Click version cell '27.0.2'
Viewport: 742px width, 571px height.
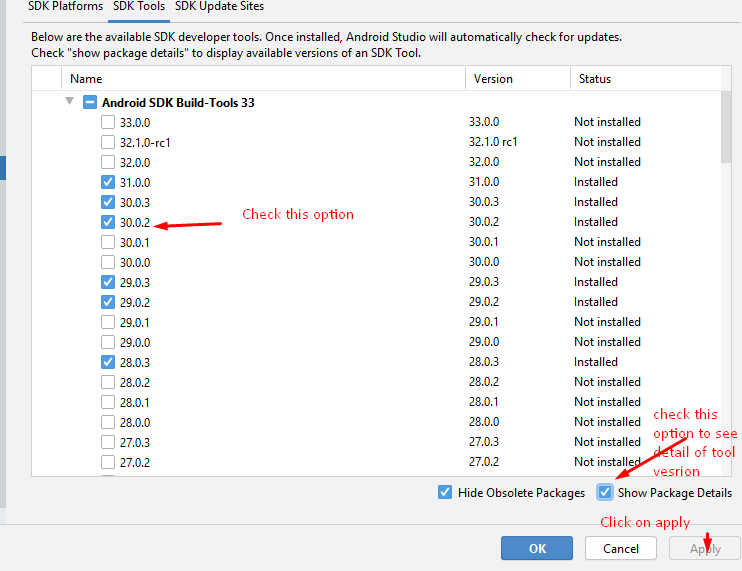[x=484, y=461]
